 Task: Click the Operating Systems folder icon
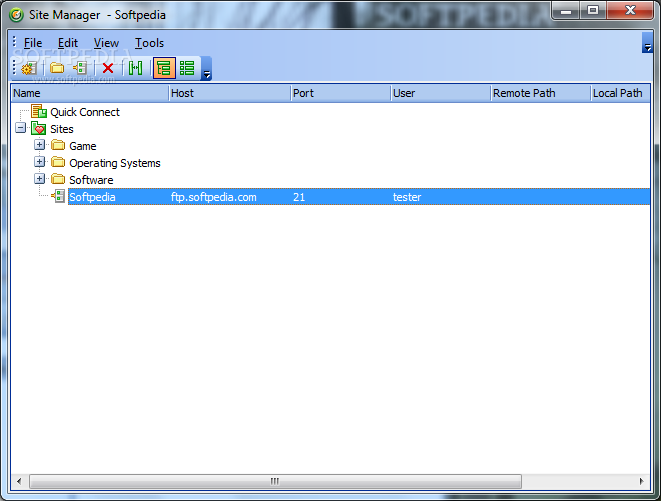coord(58,162)
